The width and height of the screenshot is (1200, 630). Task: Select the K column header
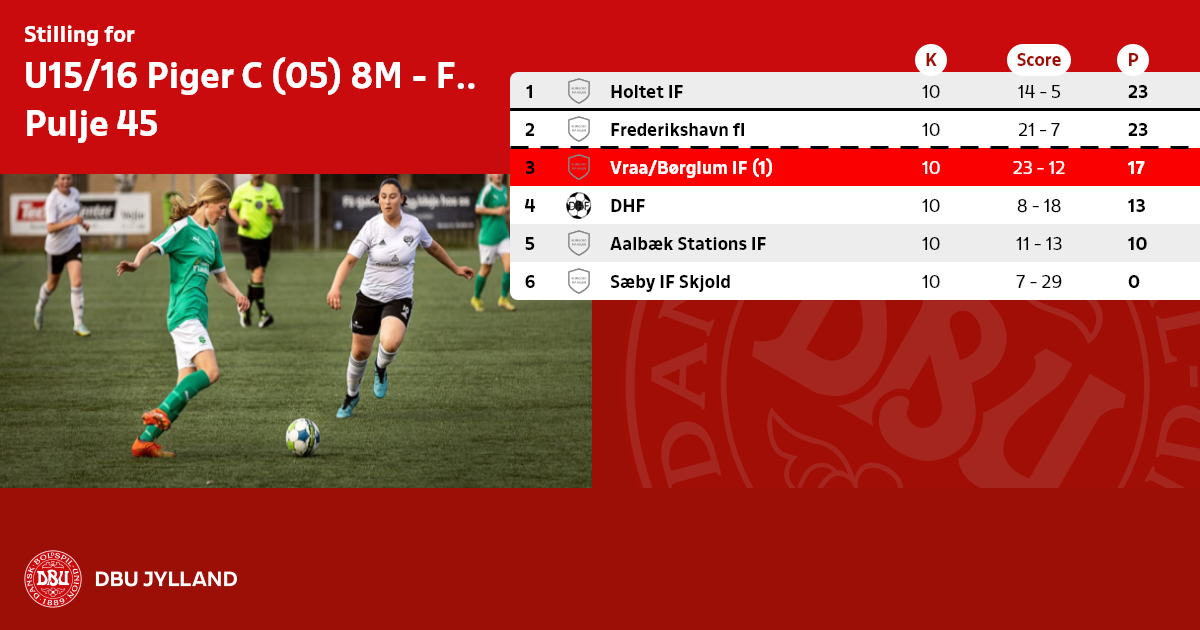[x=931, y=60]
